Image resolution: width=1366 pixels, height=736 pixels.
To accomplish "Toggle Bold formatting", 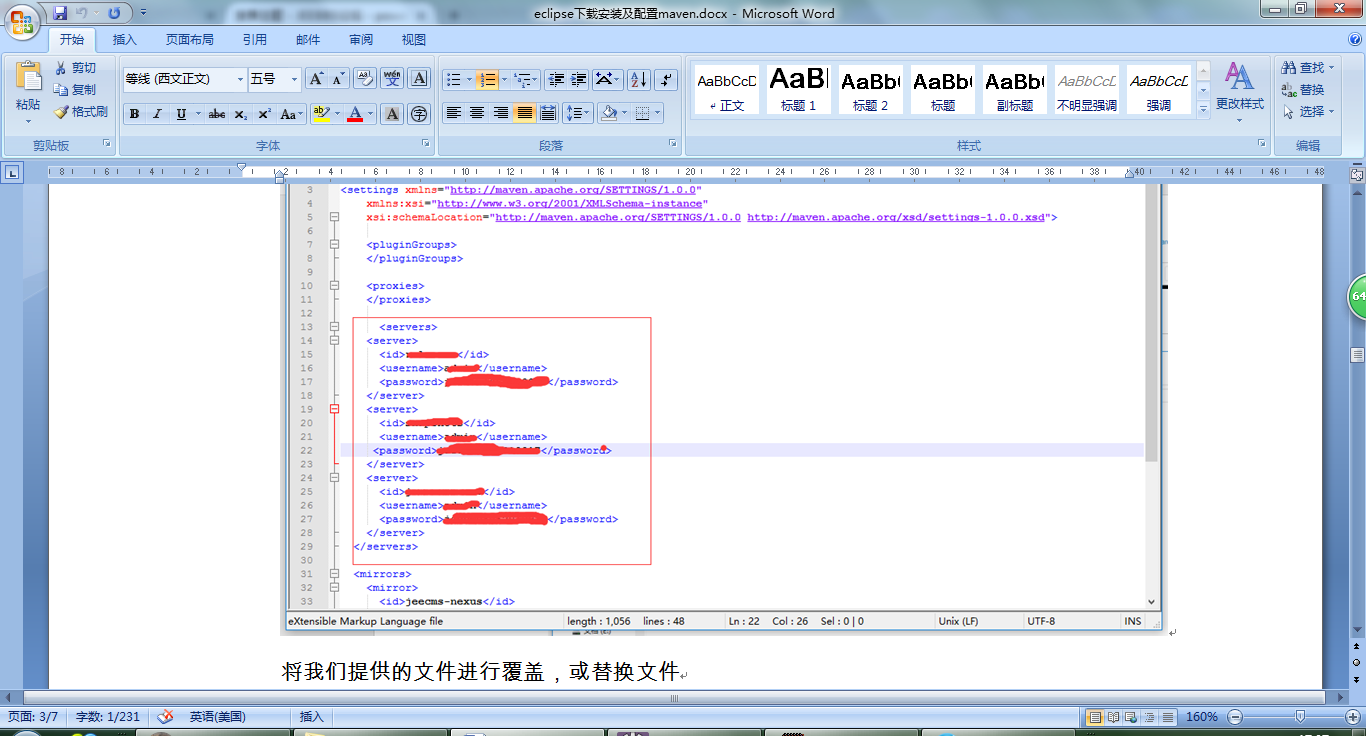I will (x=134, y=114).
